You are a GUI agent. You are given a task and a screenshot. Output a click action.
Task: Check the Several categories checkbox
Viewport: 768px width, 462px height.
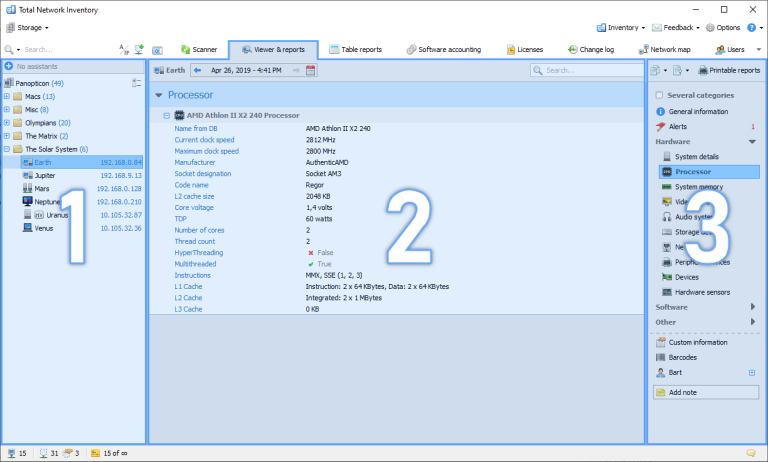[659, 95]
